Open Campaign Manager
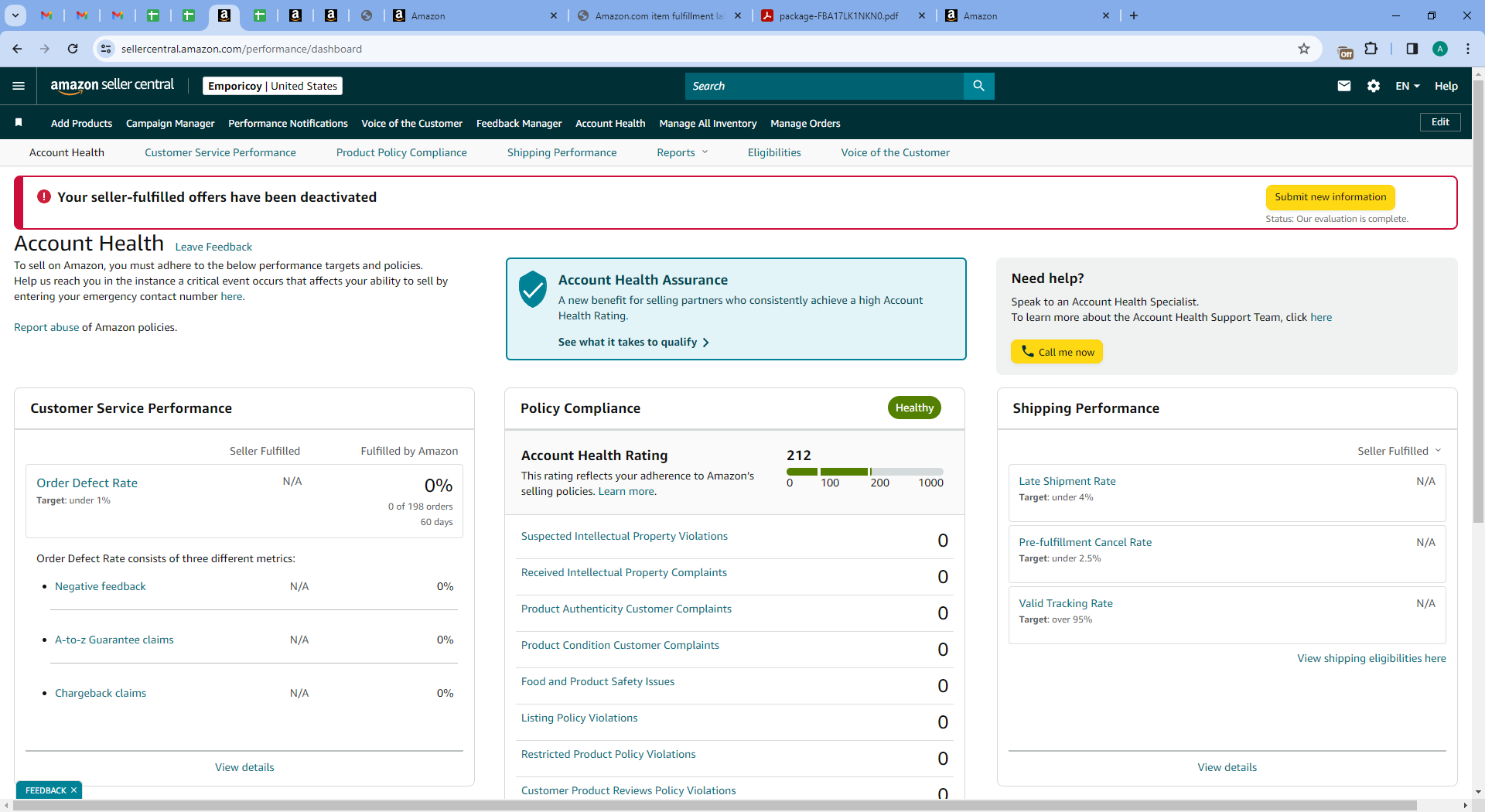This screenshot has width=1485, height=812. tap(170, 123)
